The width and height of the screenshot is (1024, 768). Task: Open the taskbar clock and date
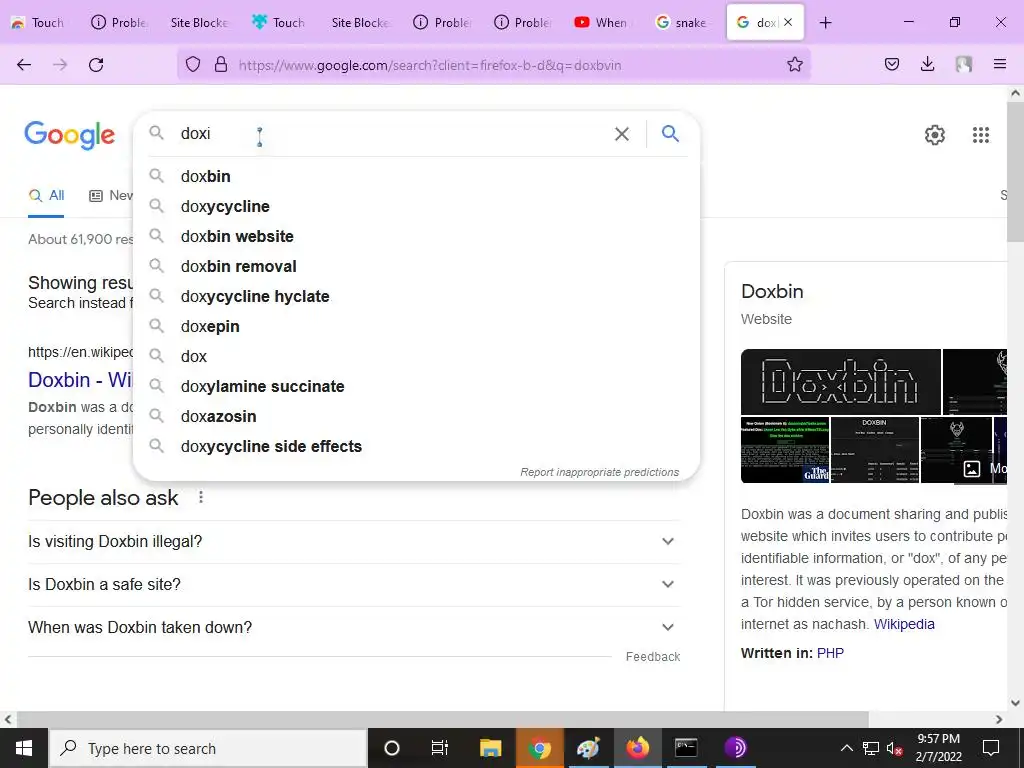938,748
